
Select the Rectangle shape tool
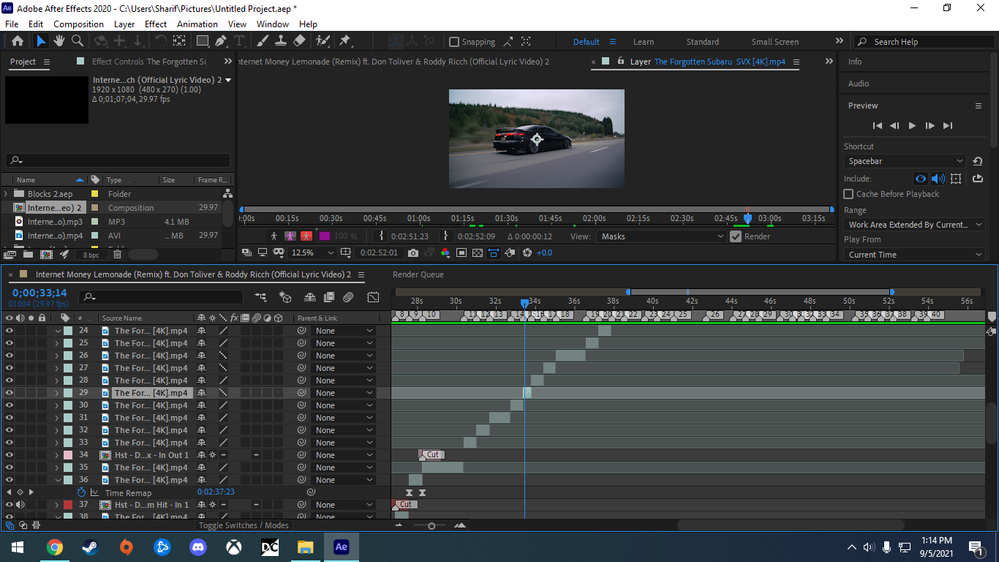tap(202, 41)
